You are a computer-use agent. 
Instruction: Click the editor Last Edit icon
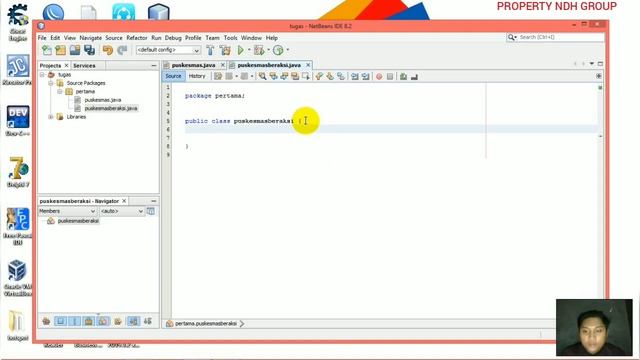218,76
